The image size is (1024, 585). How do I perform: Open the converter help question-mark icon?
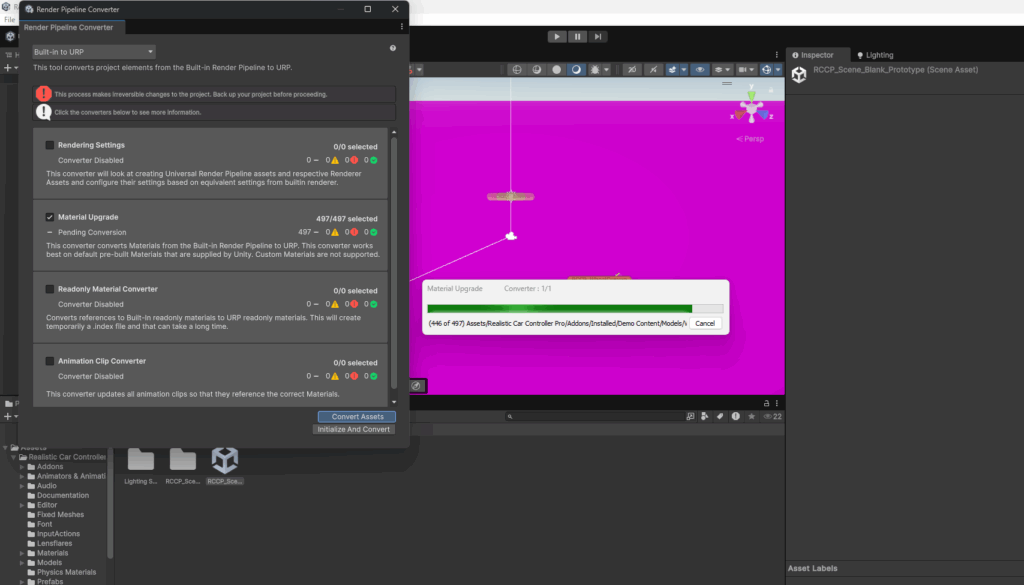[x=393, y=48]
